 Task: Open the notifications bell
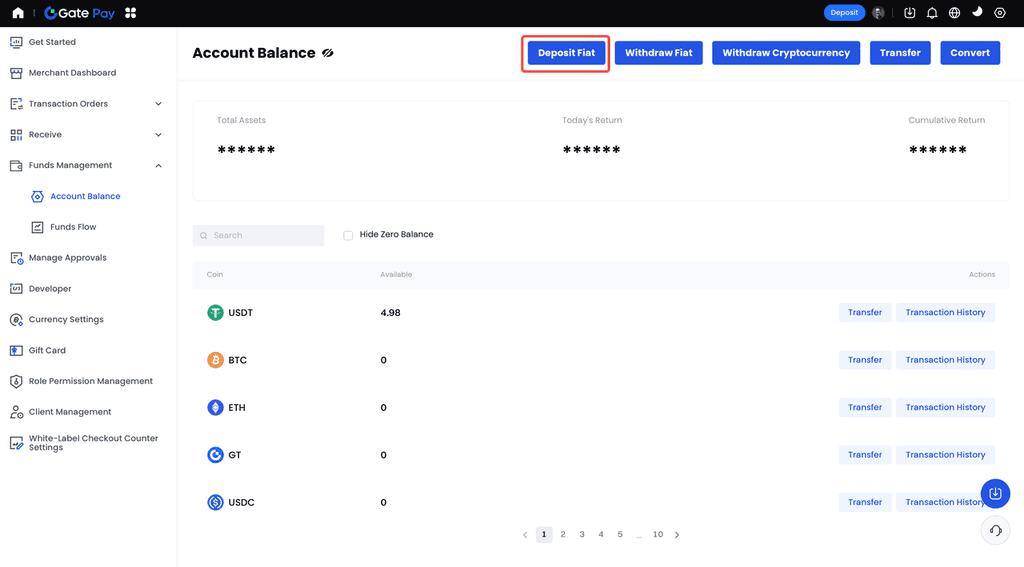tap(932, 13)
